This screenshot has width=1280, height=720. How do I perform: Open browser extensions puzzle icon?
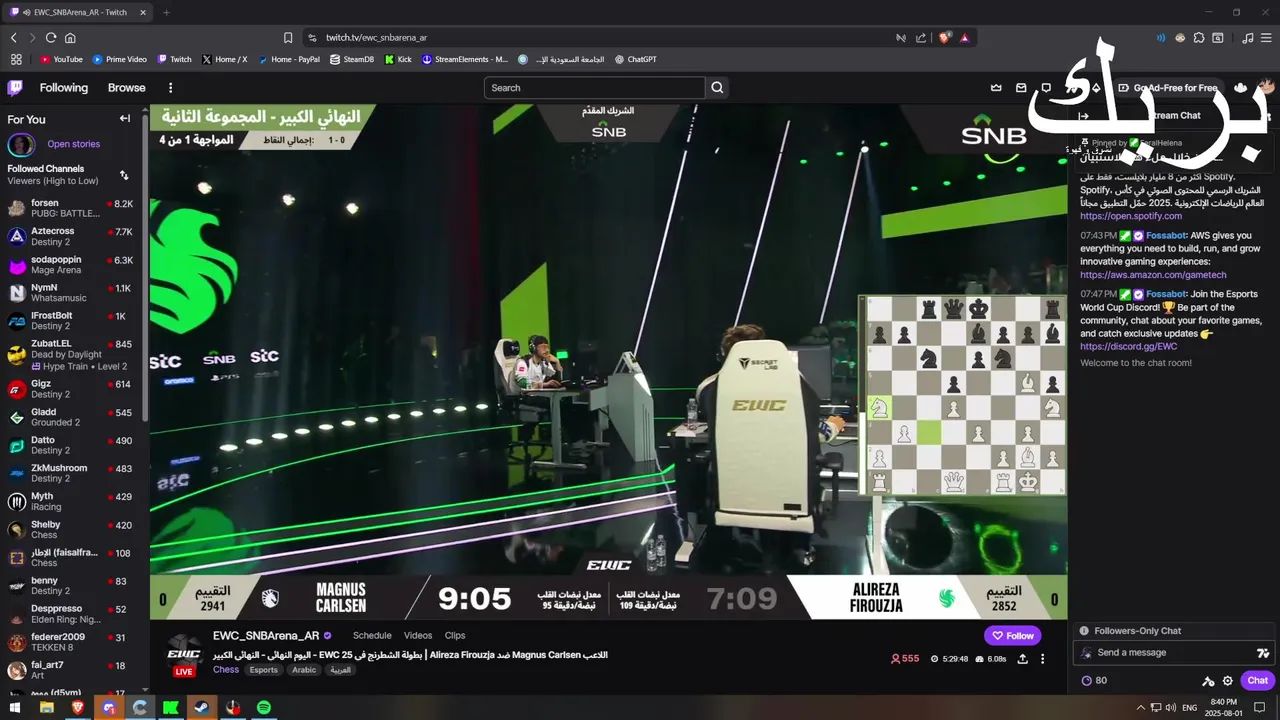click(x=1199, y=38)
